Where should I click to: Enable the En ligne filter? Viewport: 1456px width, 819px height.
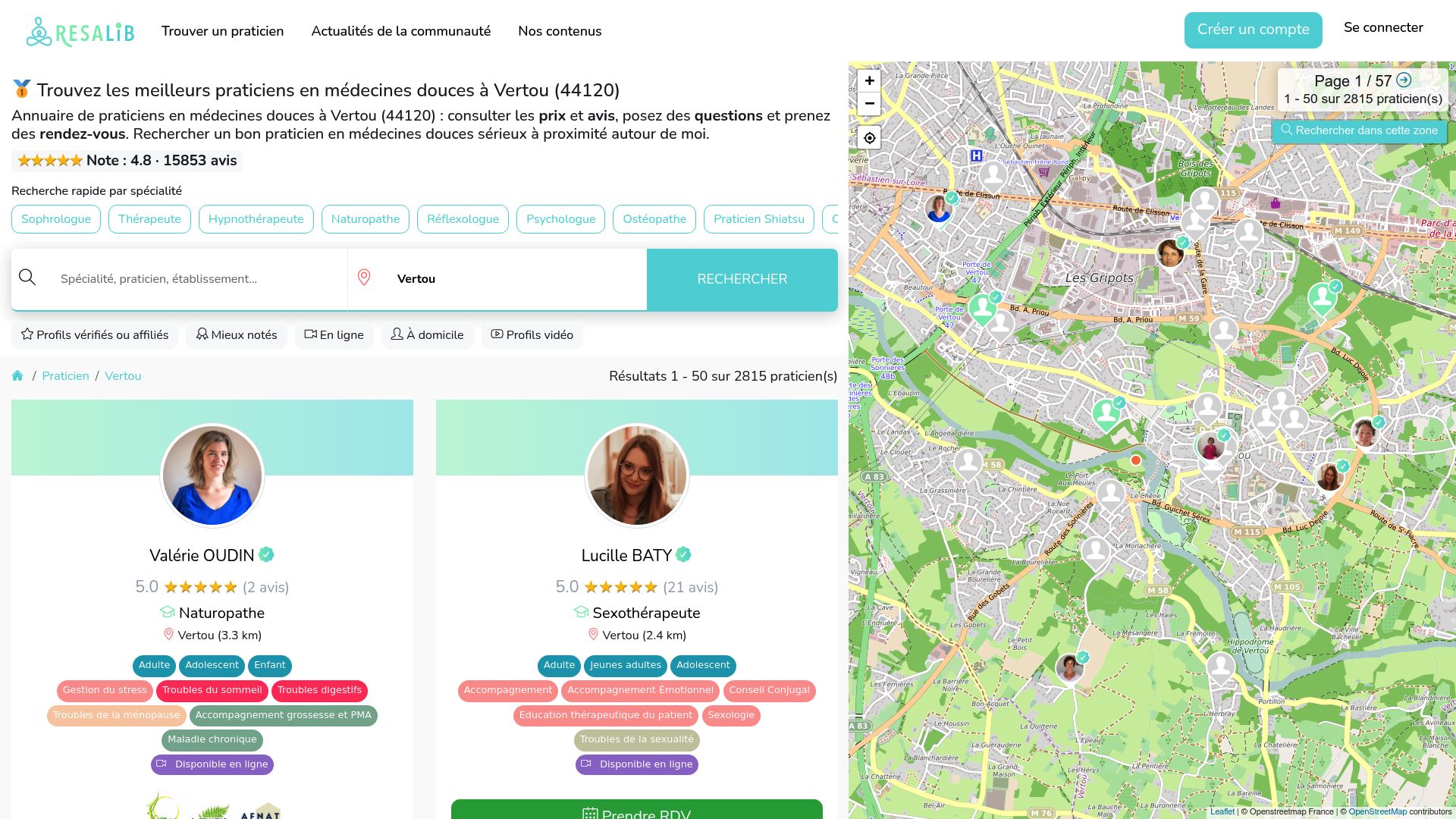click(x=334, y=334)
